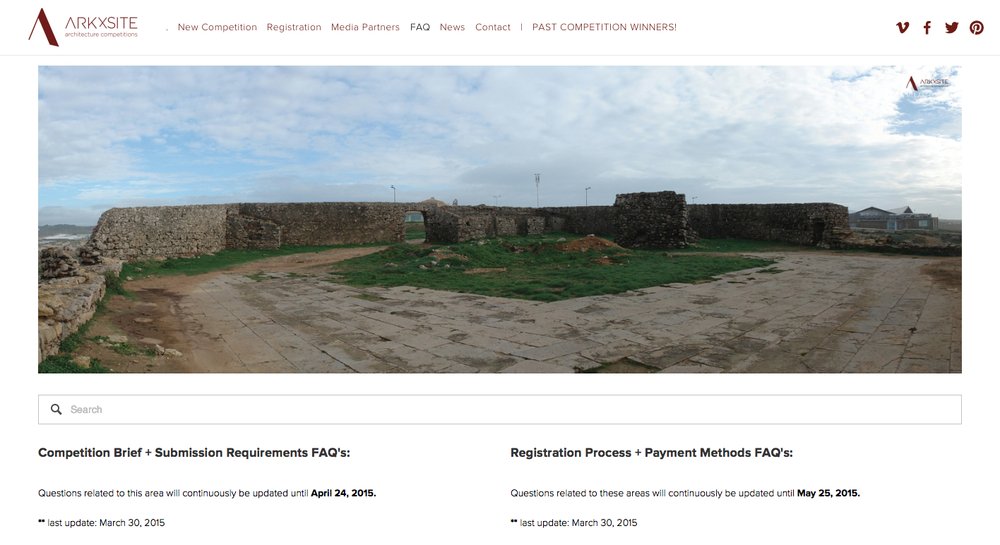View PAST COMPETITION WINNERS! link

point(604,27)
